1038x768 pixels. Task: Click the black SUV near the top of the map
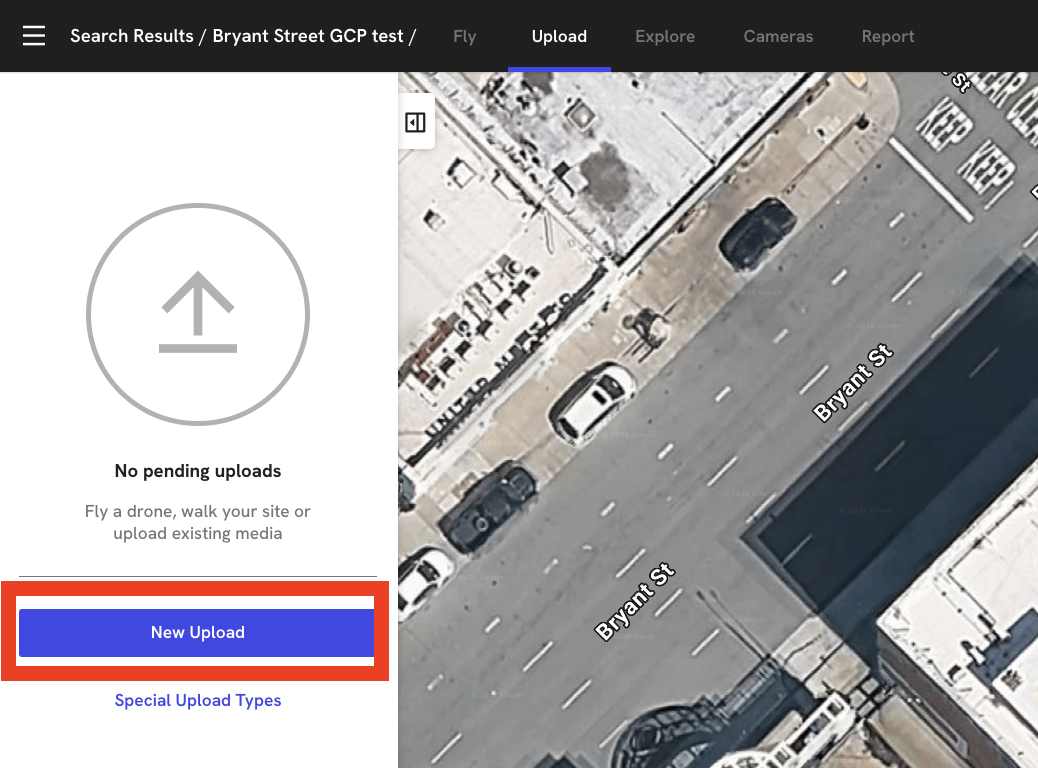pyautogui.click(x=756, y=233)
